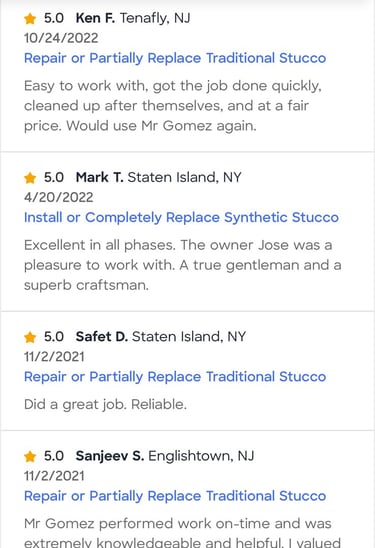Click the star icon beside Ken F.
The width and height of the screenshot is (375, 548).
(30, 19)
